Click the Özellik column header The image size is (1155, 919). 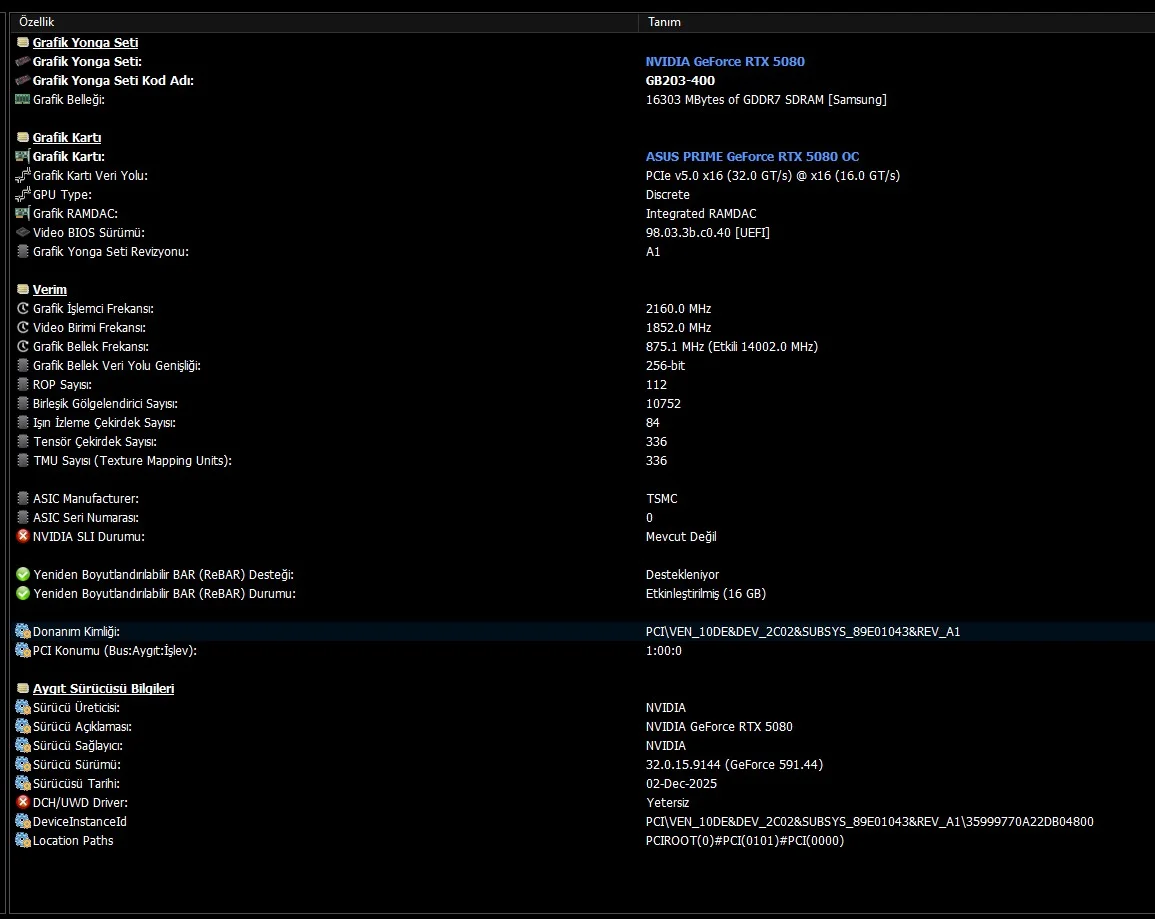(37, 22)
